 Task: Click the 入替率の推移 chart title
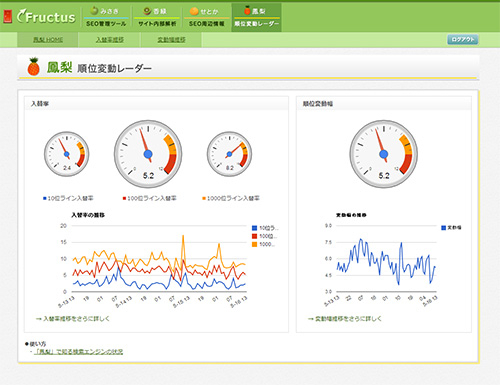point(88,215)
